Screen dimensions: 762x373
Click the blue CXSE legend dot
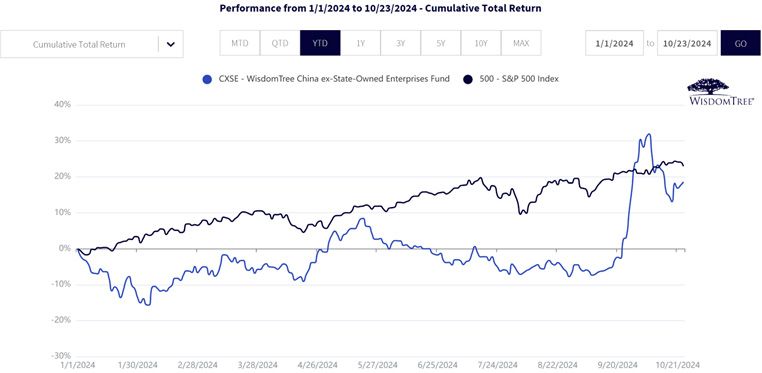pyautogui.click(x=207, y=79)
